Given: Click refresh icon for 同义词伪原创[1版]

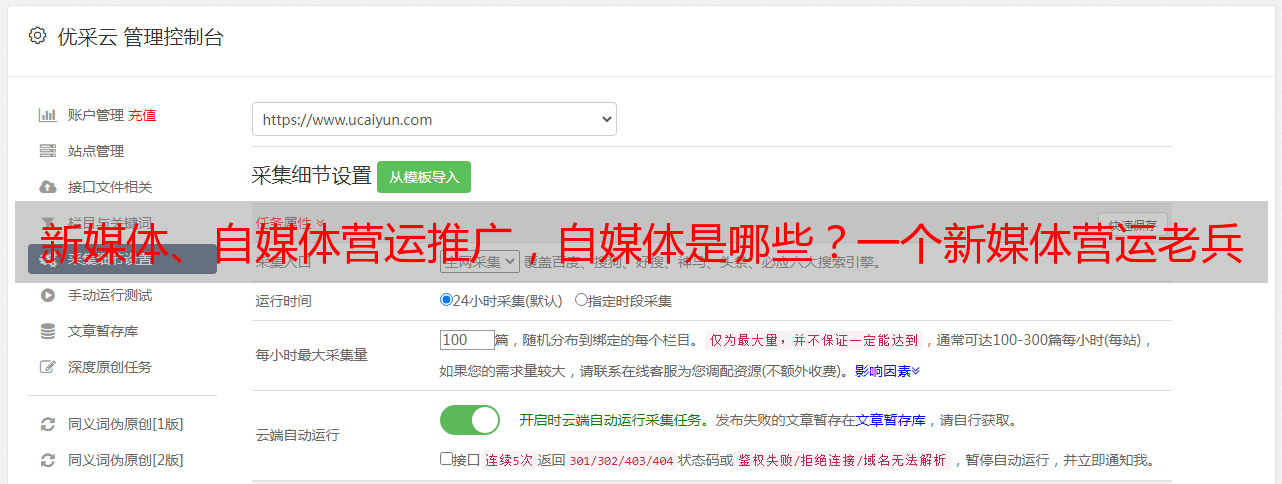Looking at the screenshot, I should [x=47, y=424].
